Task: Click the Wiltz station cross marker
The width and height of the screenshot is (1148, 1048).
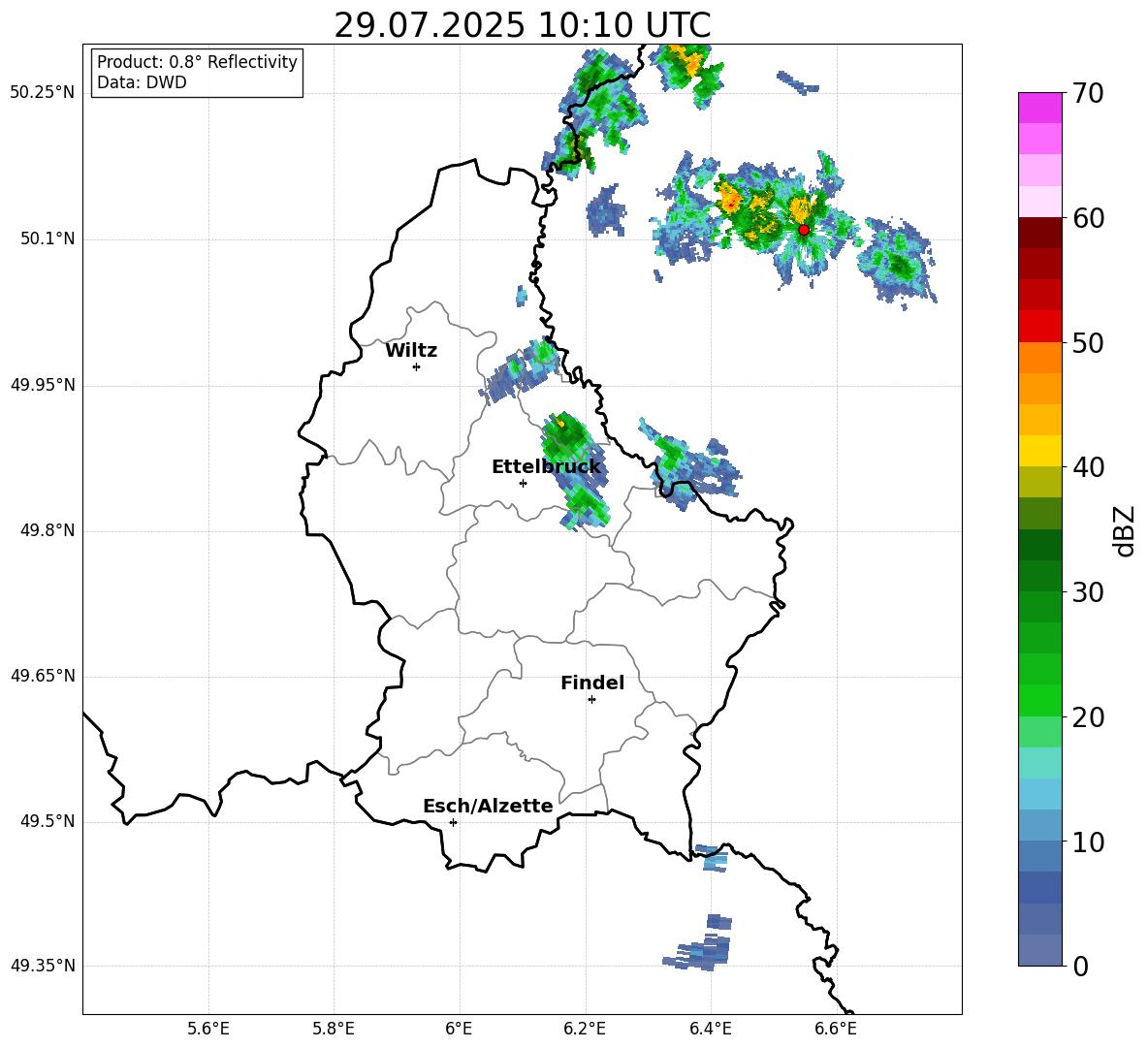Action: 417,366
